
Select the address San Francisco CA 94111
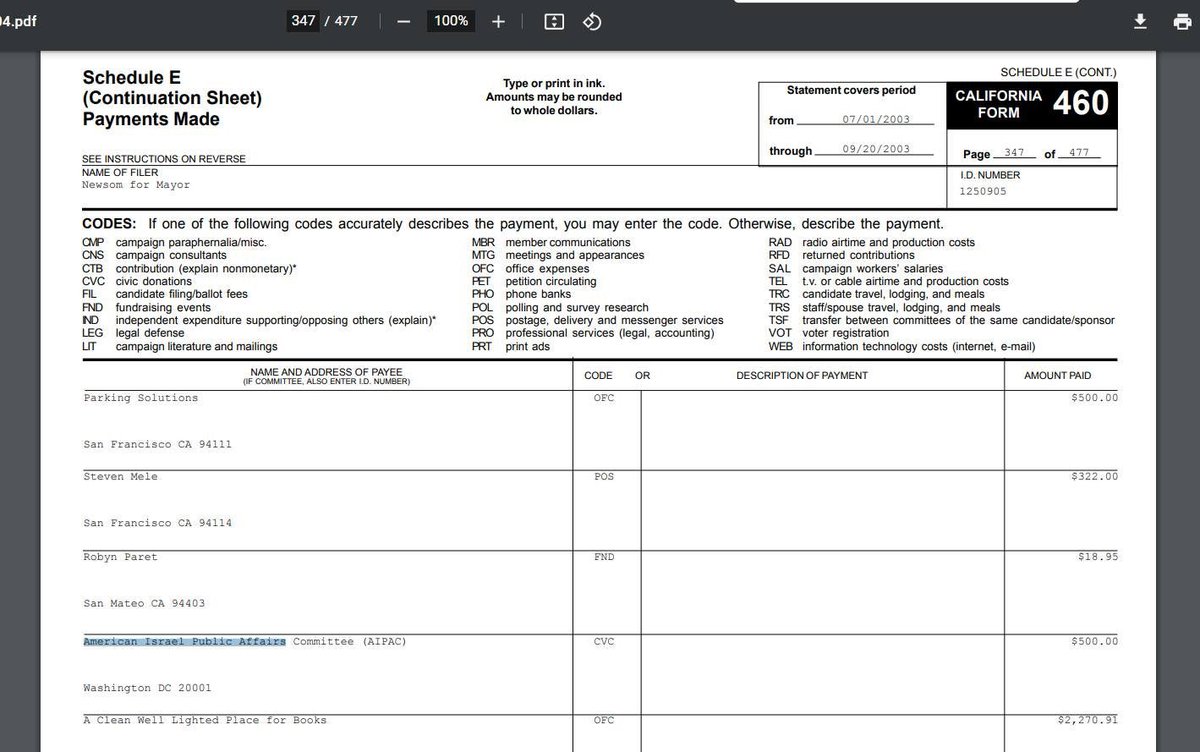click(157, 444)
